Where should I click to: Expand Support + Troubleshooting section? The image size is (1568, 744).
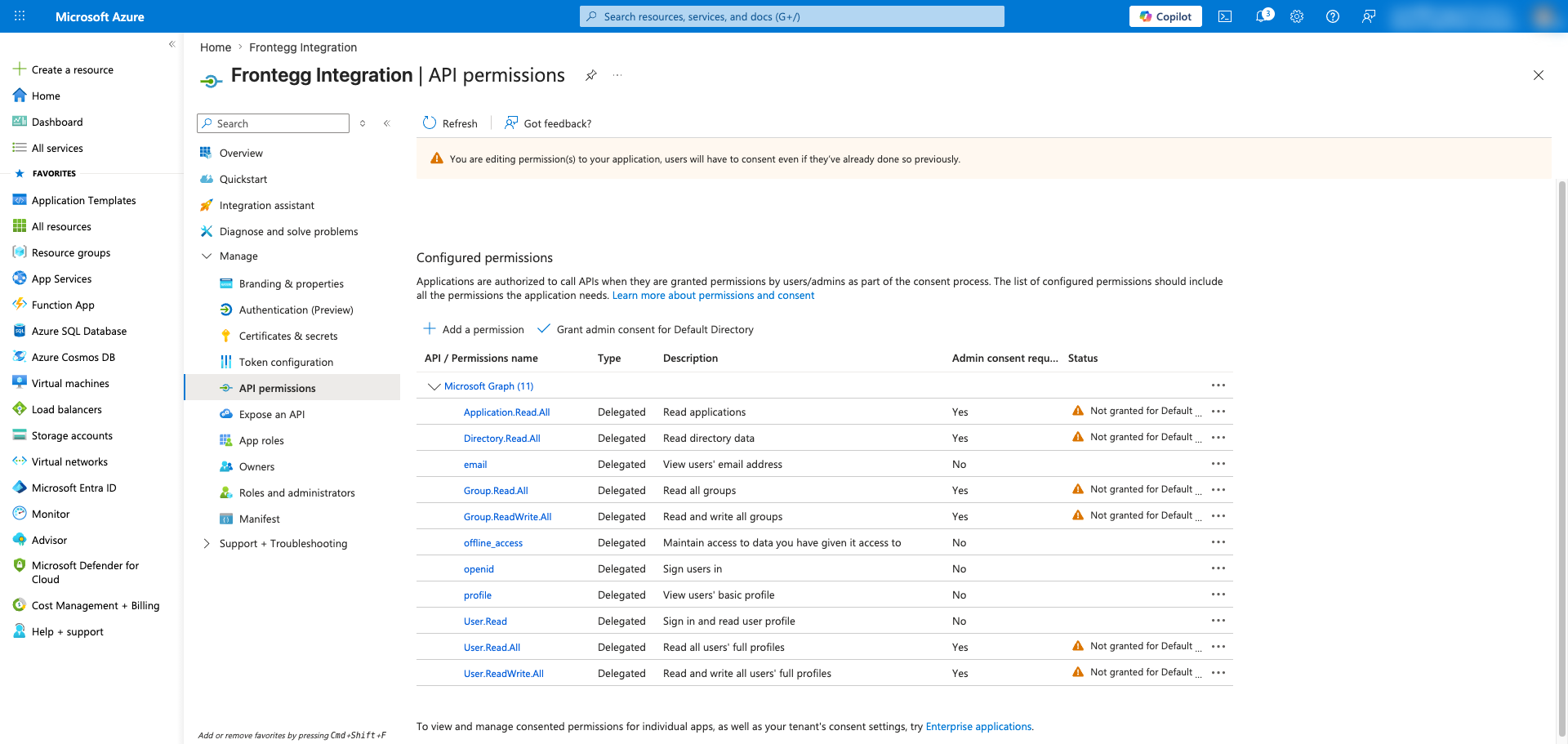pos(207,544)
